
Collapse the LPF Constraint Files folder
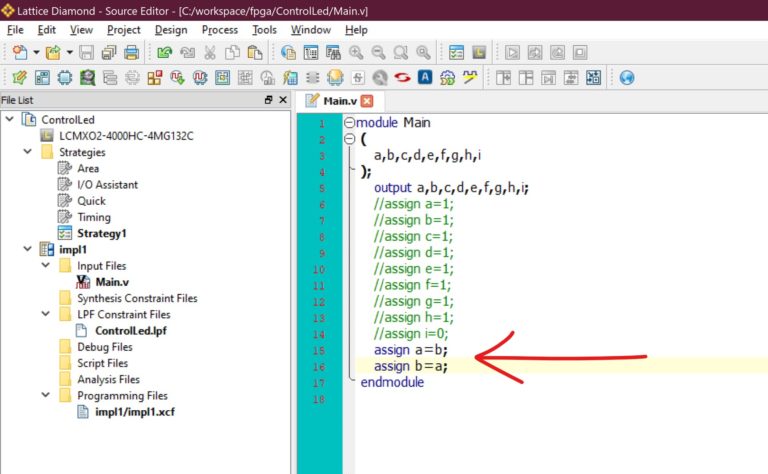tap(46, 313)
